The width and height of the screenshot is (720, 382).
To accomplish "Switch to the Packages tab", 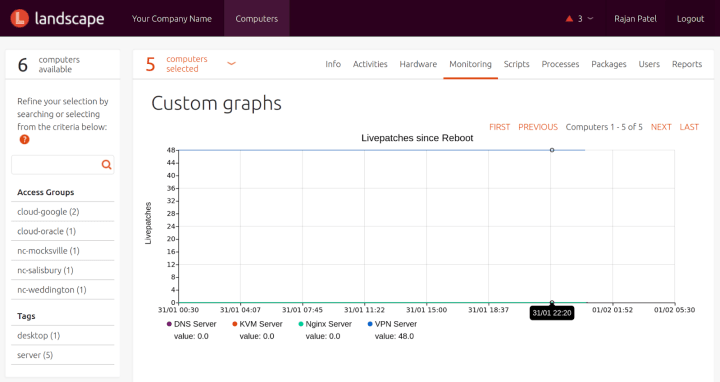I will 608,64.
